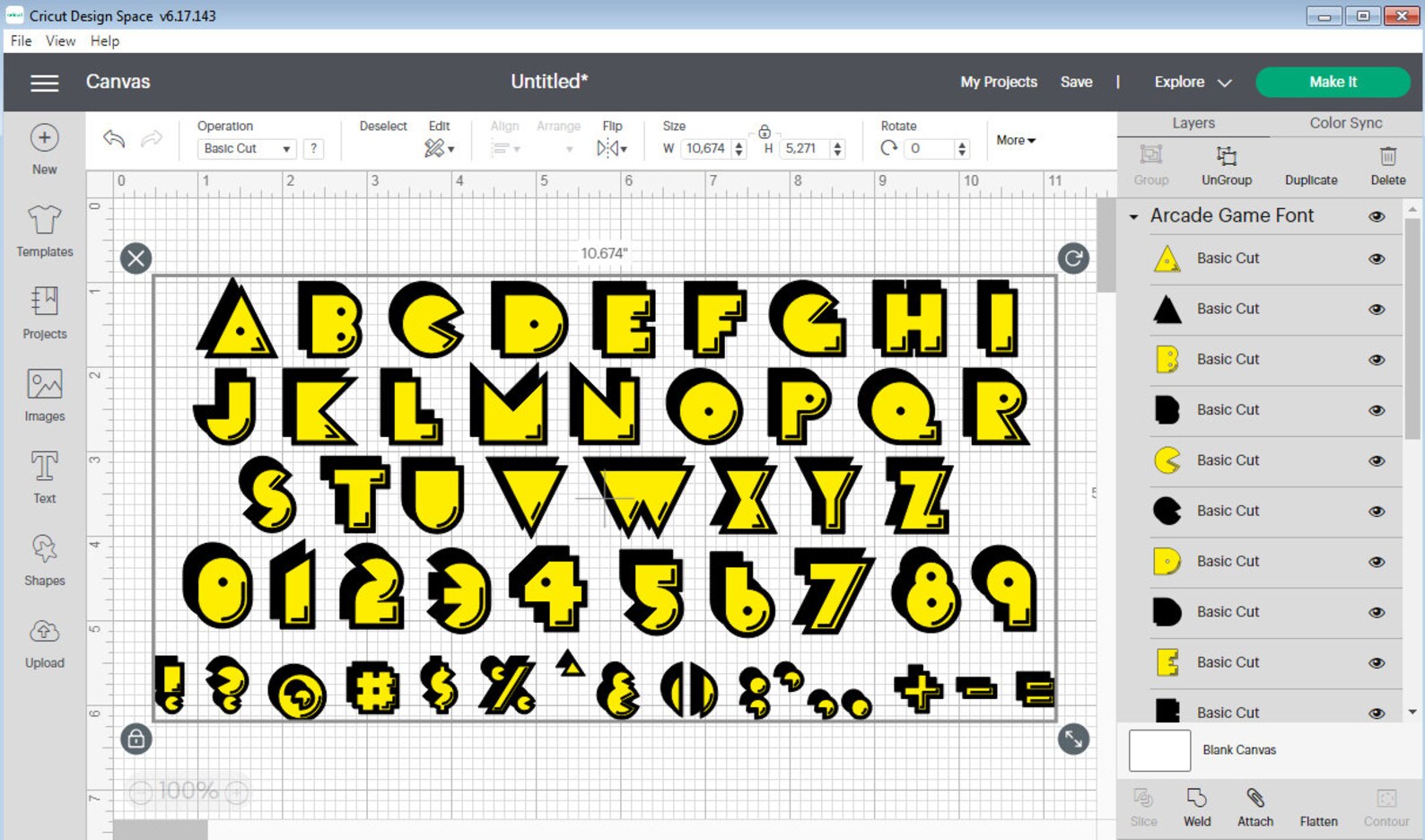
Task: Hide the Arcade Game Font group
Action: [x=1377, y=216]
